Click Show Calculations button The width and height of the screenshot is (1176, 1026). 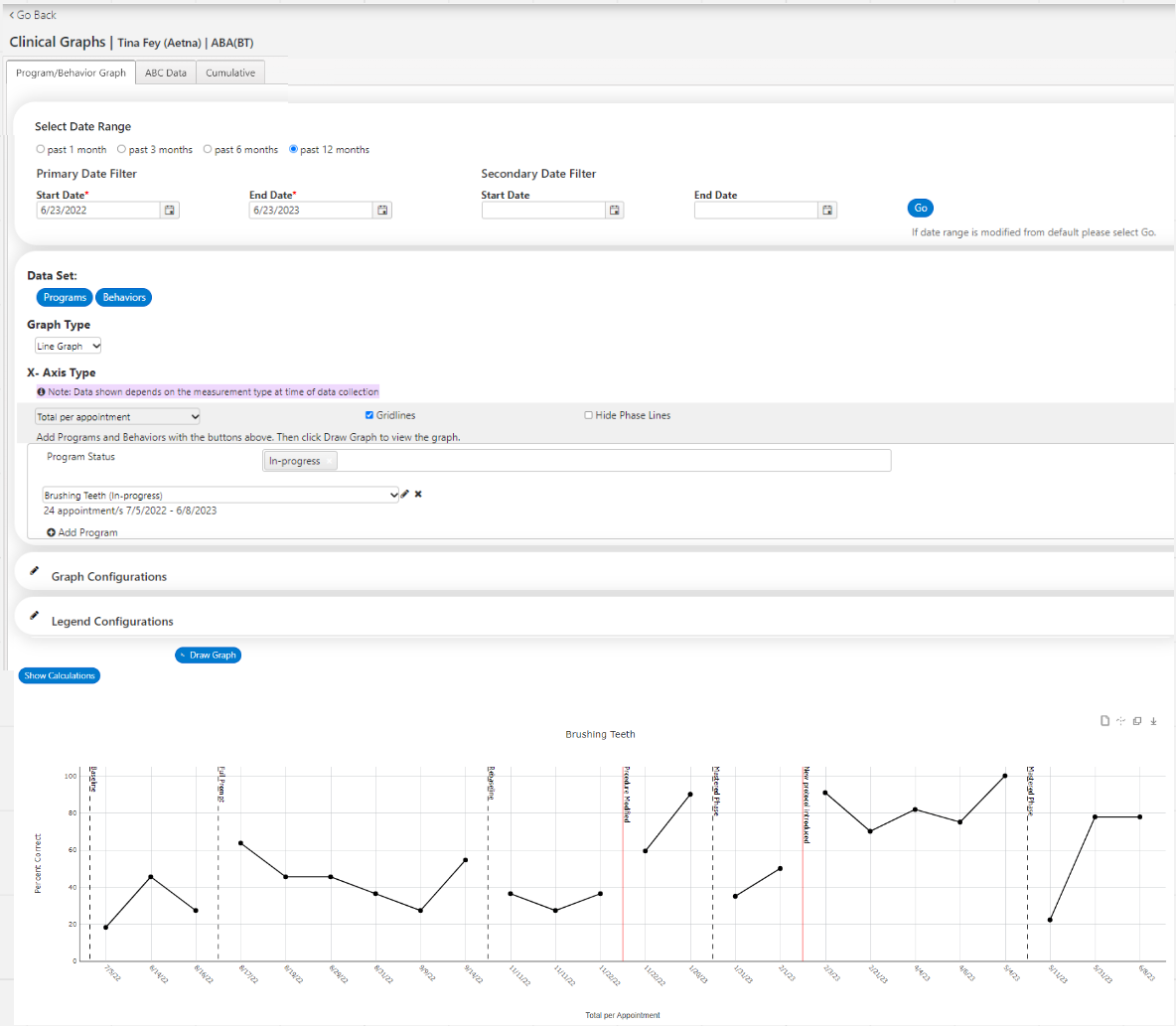[x=60, y=675]
